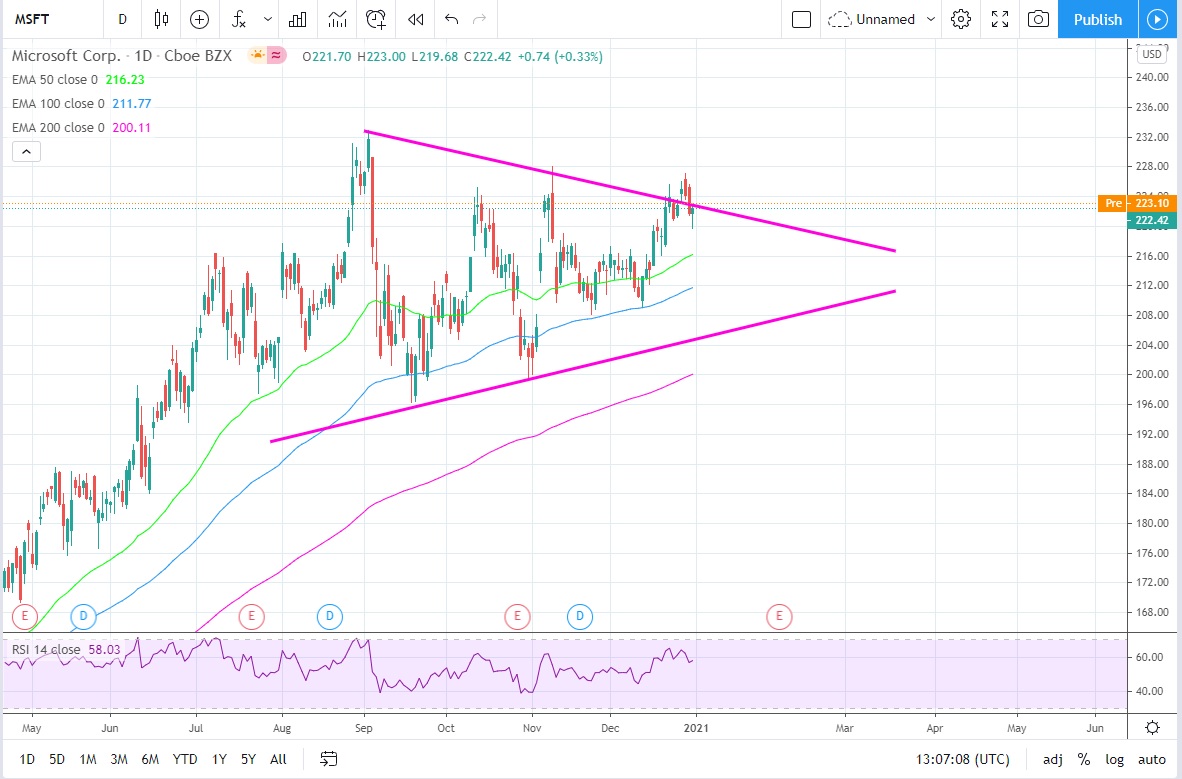Toggle log scale mode
This screenshot has width=1182, height=779.
pyautogui.click(x=1114, y=759)
